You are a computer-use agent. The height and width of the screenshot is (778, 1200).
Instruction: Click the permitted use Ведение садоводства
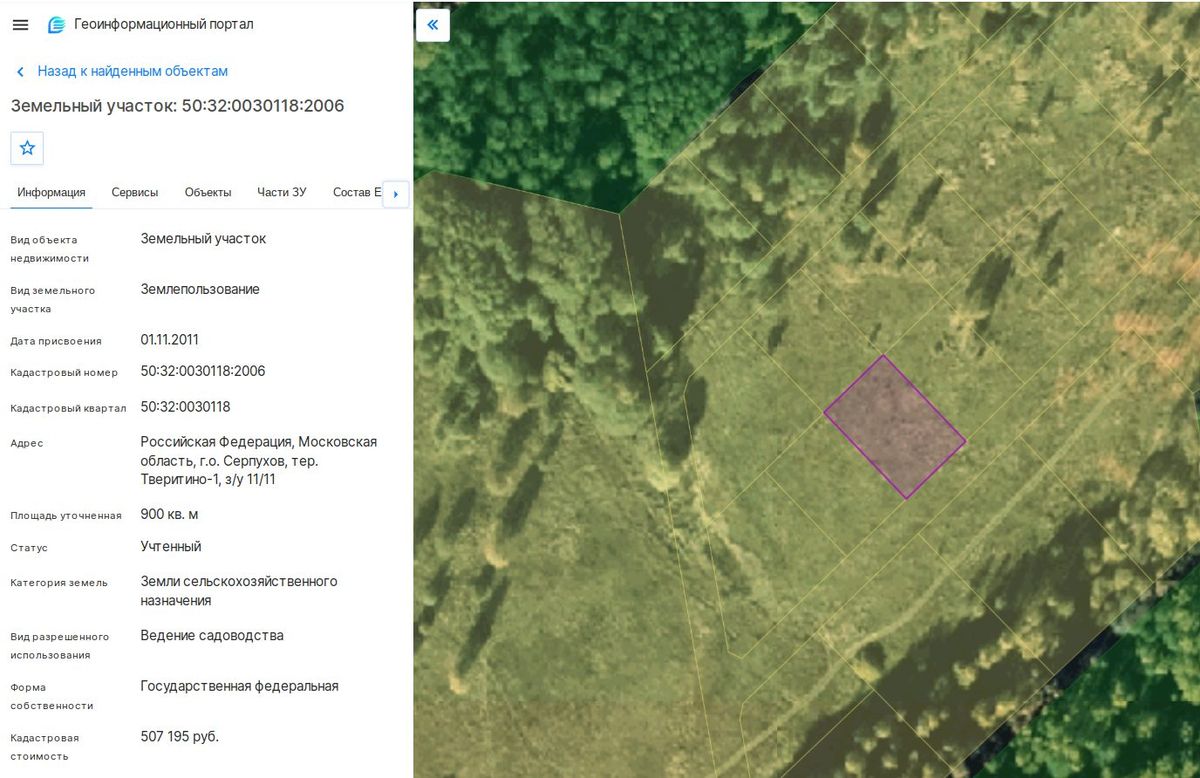(212, 636)
